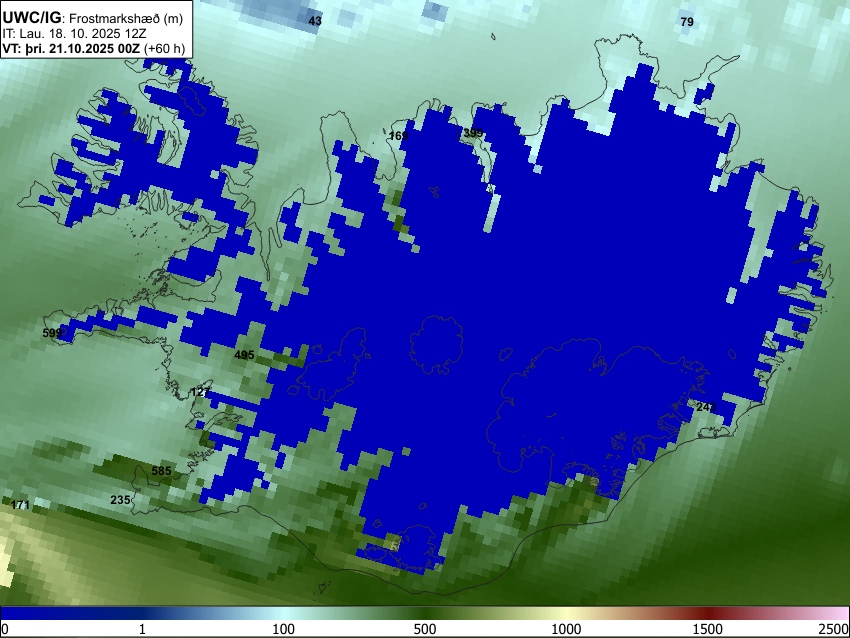Click the station value 43 on the map
Image resolution: width=850 pixels, height=638 pixels.
pos(315,21)
